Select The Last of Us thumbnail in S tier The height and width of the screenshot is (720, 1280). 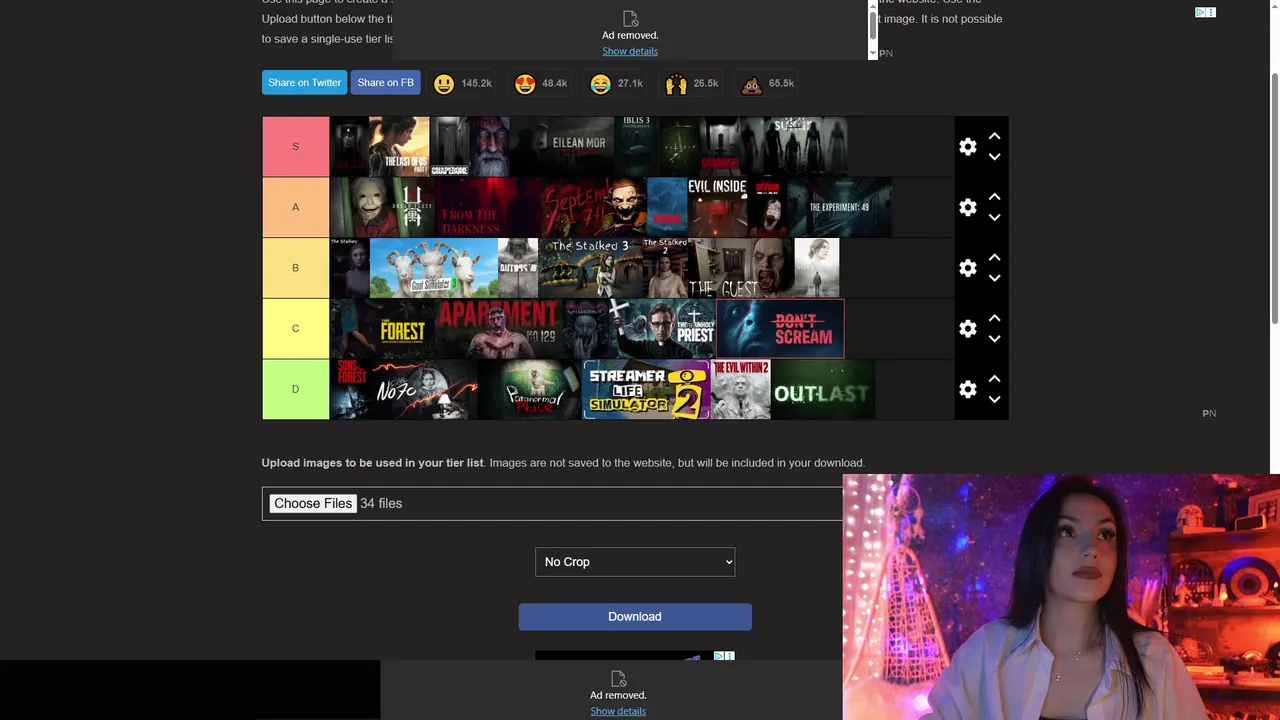(x=399, y=147)
